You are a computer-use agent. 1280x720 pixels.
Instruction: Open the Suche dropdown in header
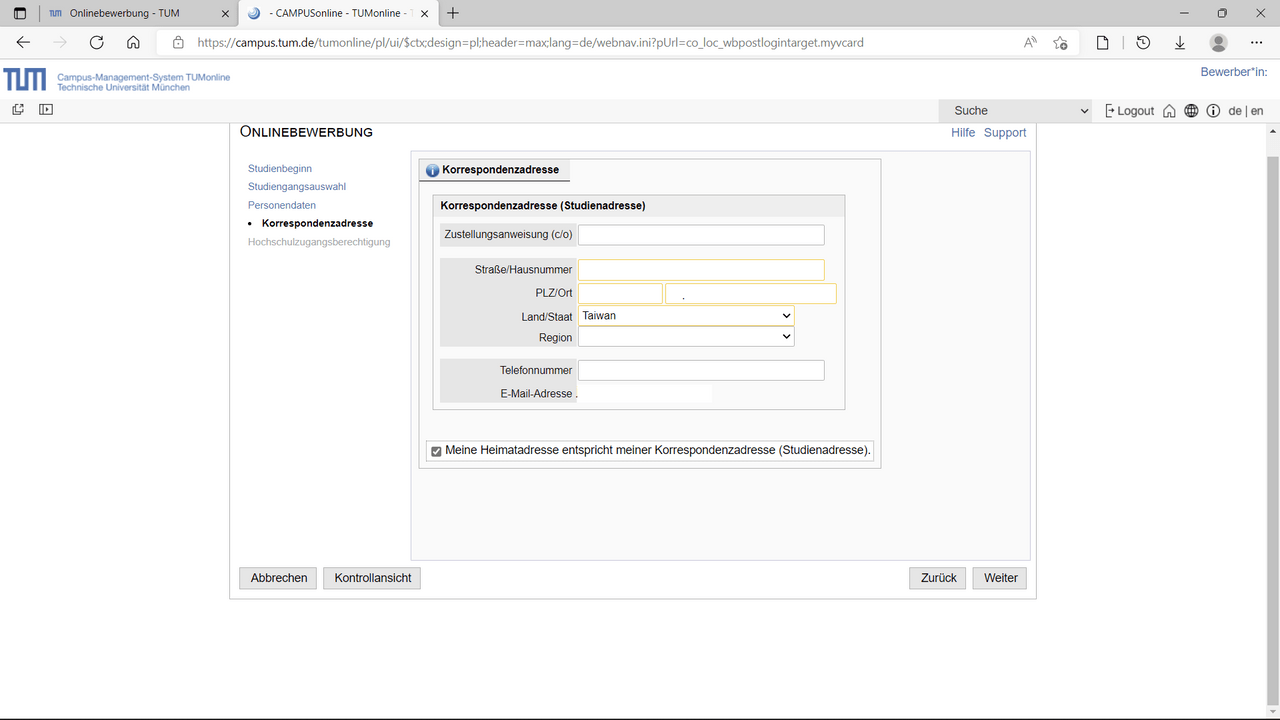(1015, 111)
